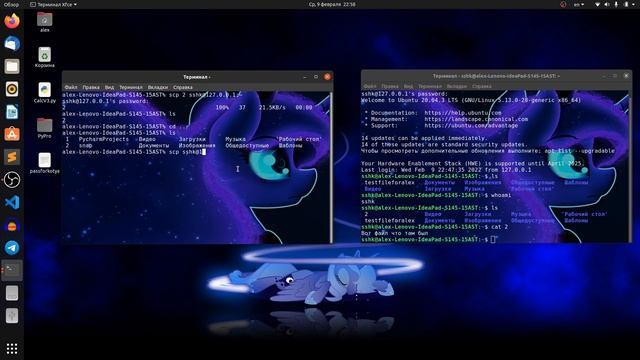
Task: Open the gray drive icon below Terminal
Action: pyautogui.click(x=12, y=293)
